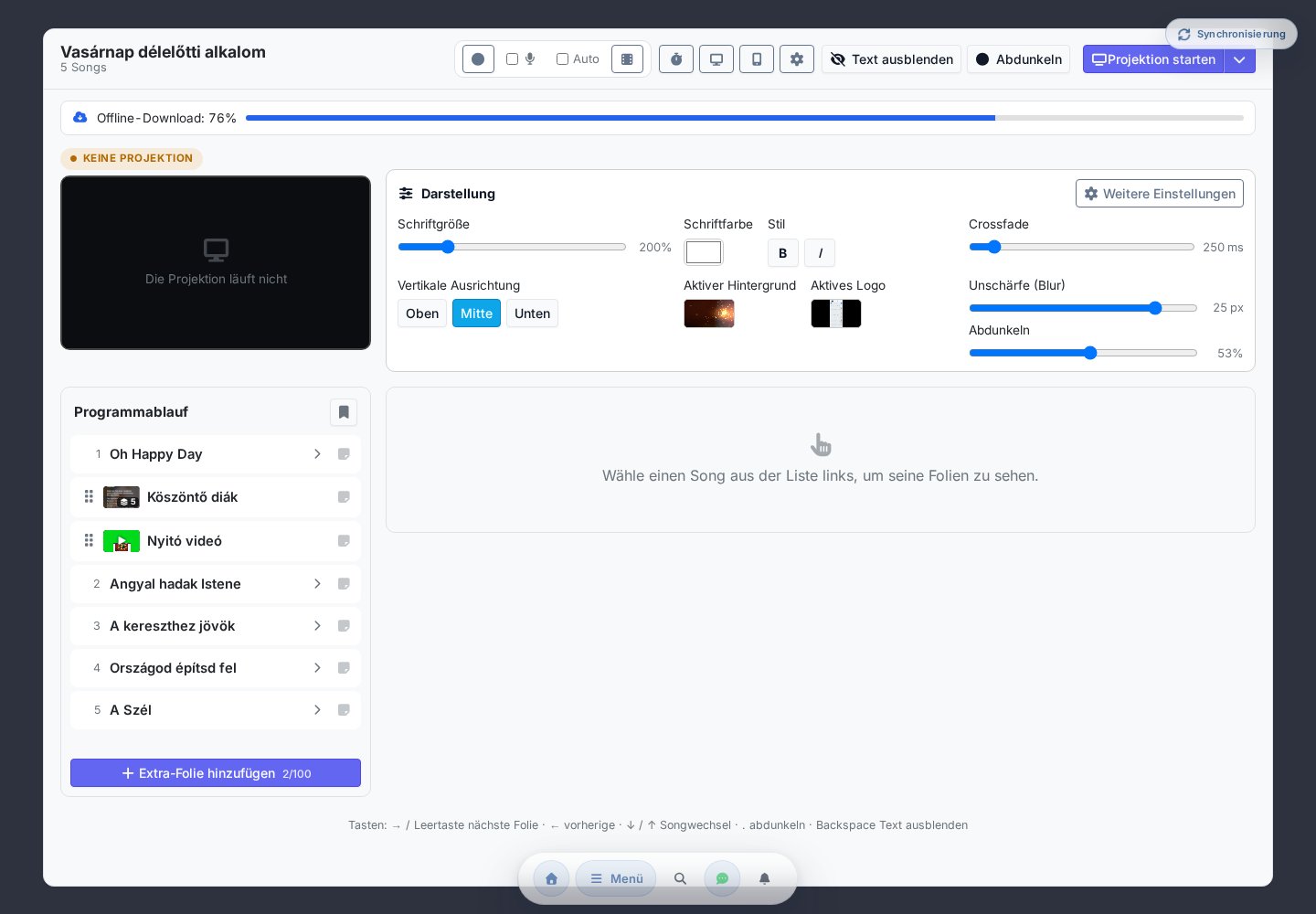Toggle italic style I button
The image size is (1316, 914).
820,253
